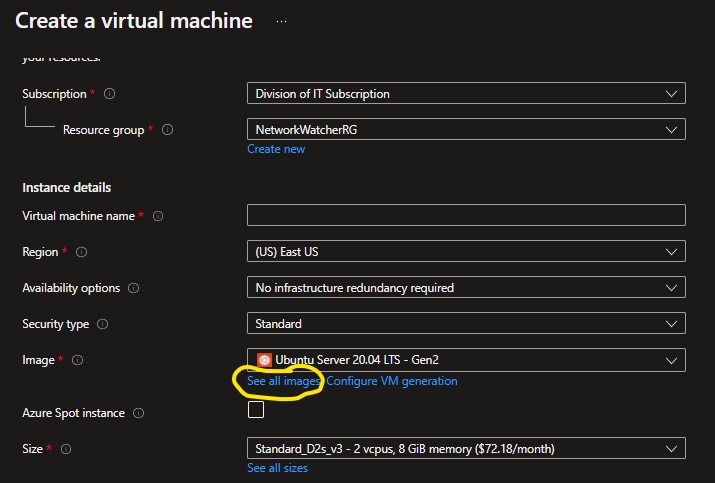Open the Availability options dropdown
The height and width of the screenshot is (483, 715).
click(x=466, y=287)
